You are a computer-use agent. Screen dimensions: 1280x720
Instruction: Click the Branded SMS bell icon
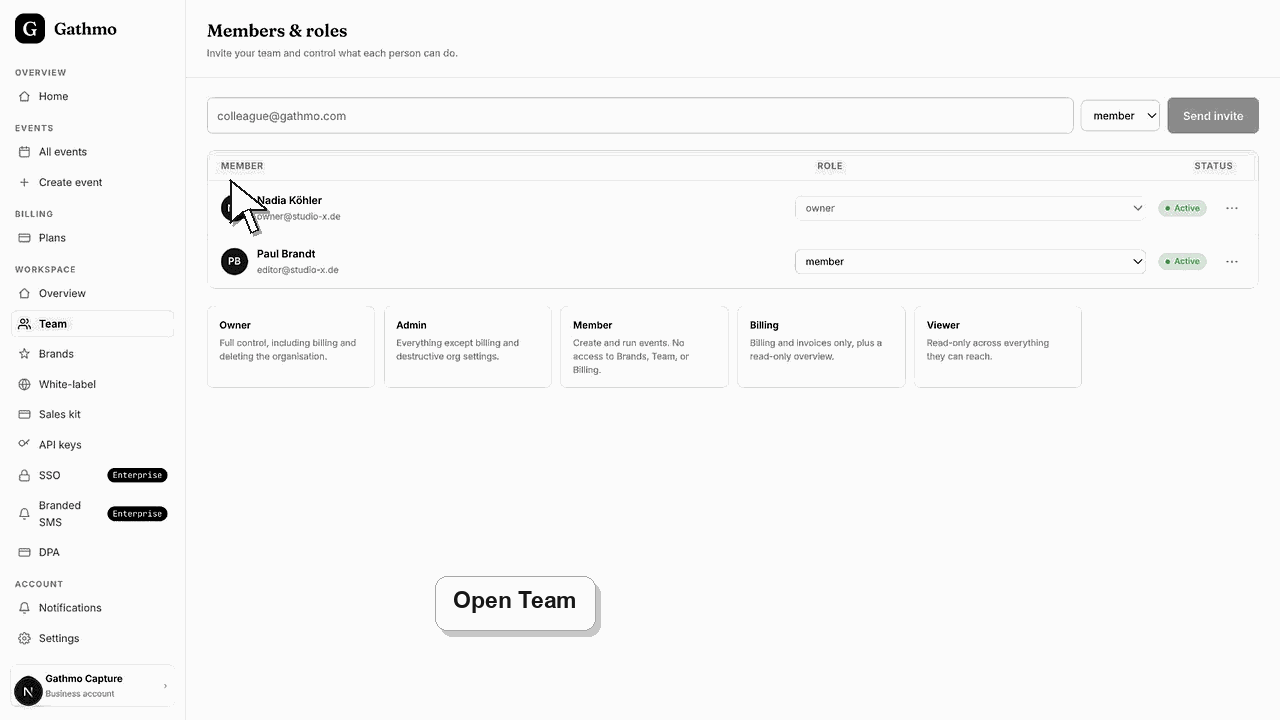[x=25, y=514]
